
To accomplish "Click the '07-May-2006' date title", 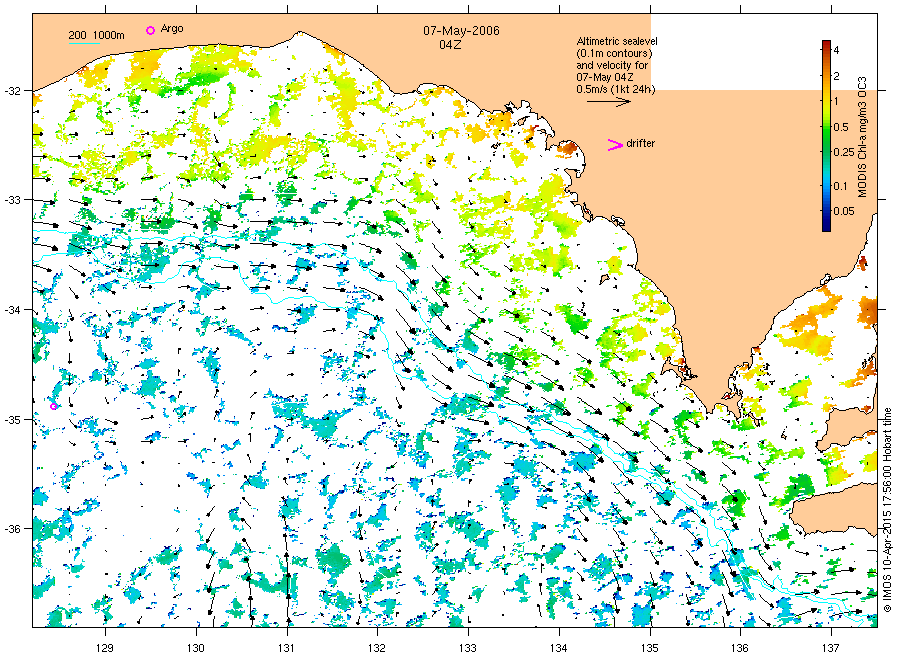I will point(461,31).
